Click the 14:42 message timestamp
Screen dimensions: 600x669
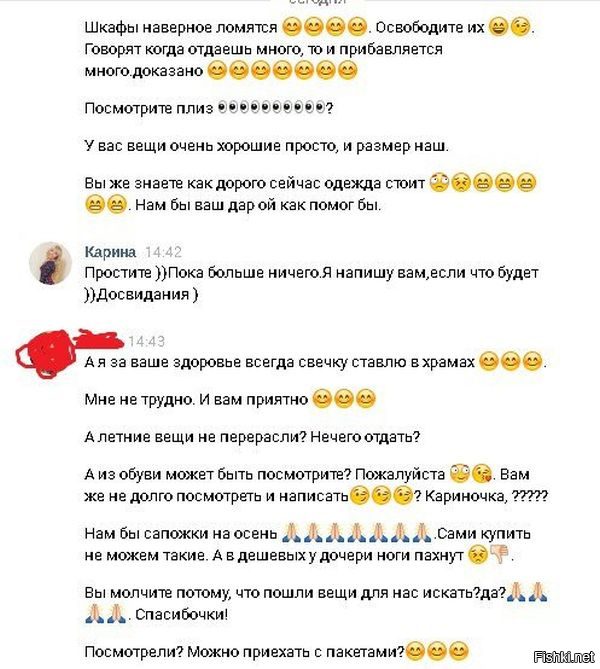[163, 252]
